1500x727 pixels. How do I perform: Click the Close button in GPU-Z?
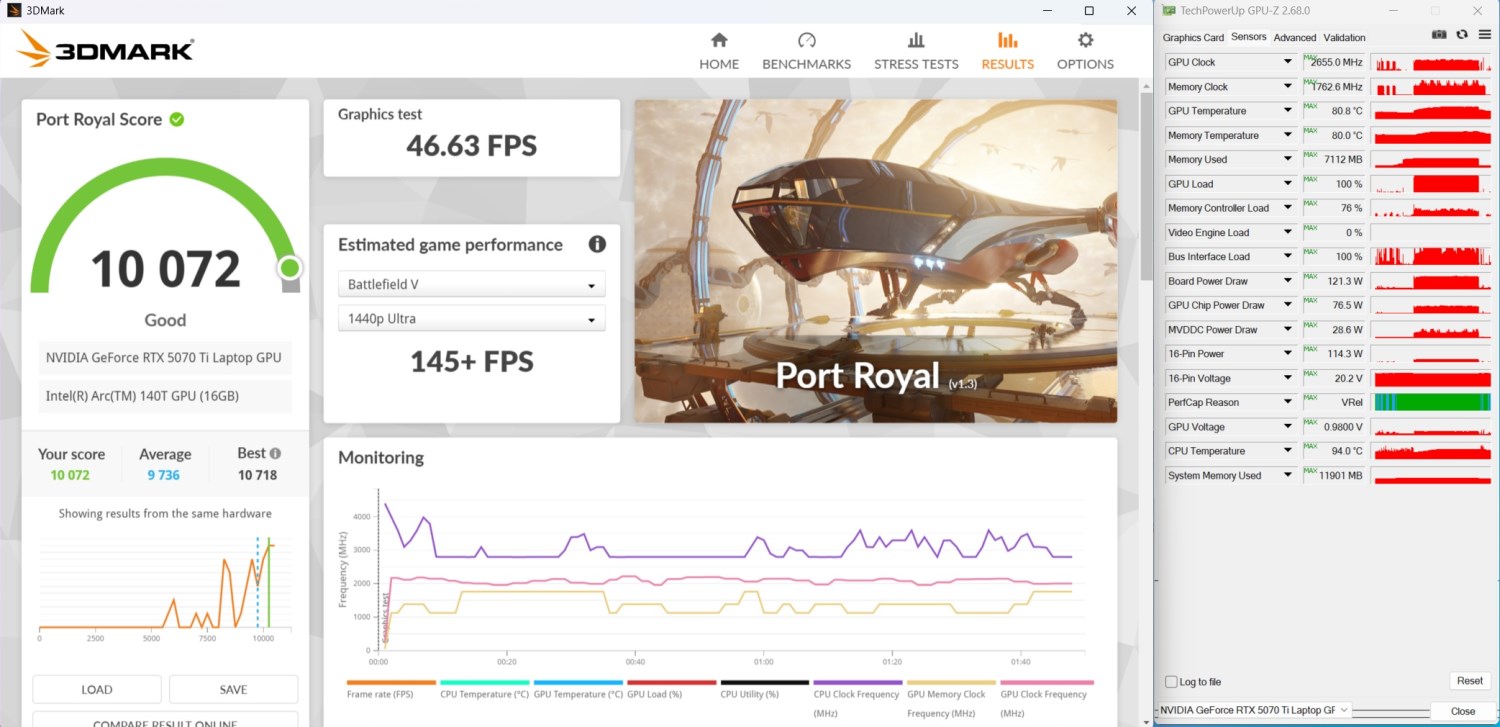click(1463, 711)
